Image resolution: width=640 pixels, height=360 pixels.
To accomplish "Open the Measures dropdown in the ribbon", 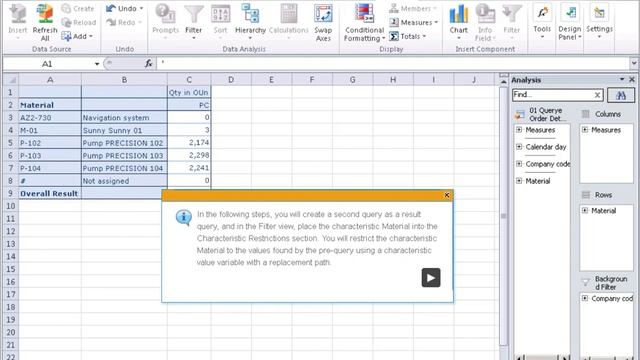I will 413,22.
